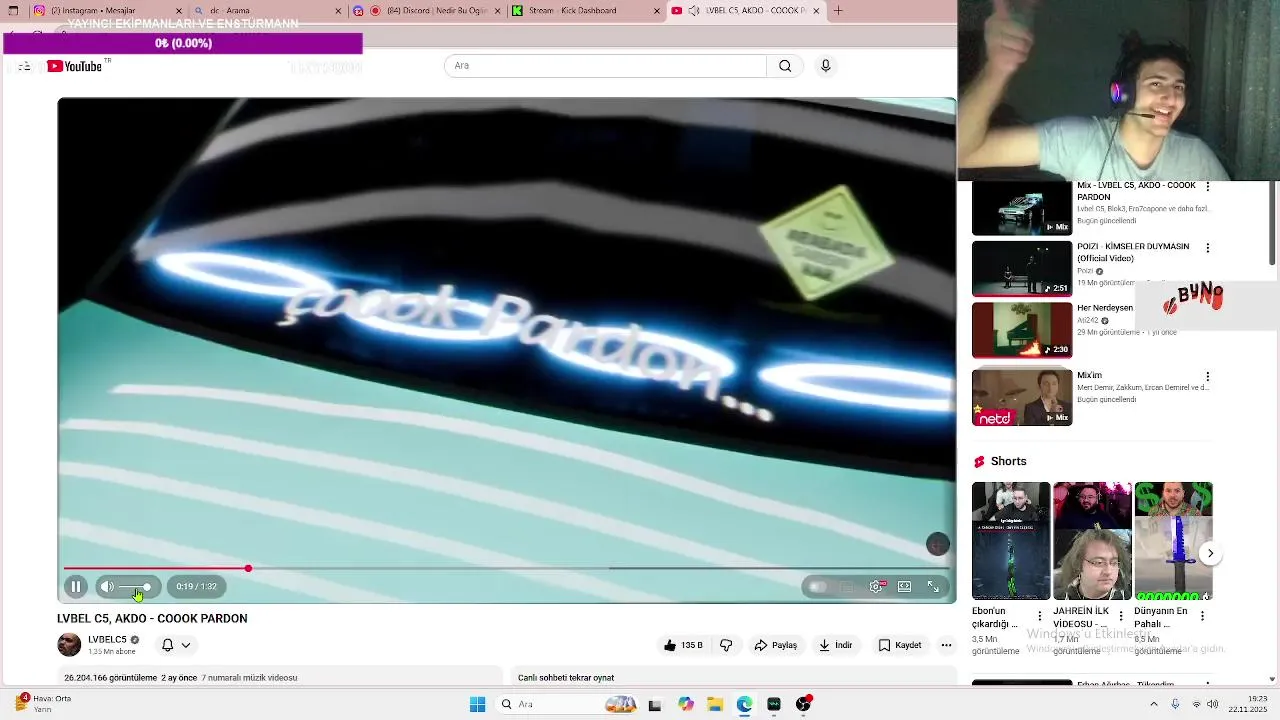Switch to theater mode

905,587
